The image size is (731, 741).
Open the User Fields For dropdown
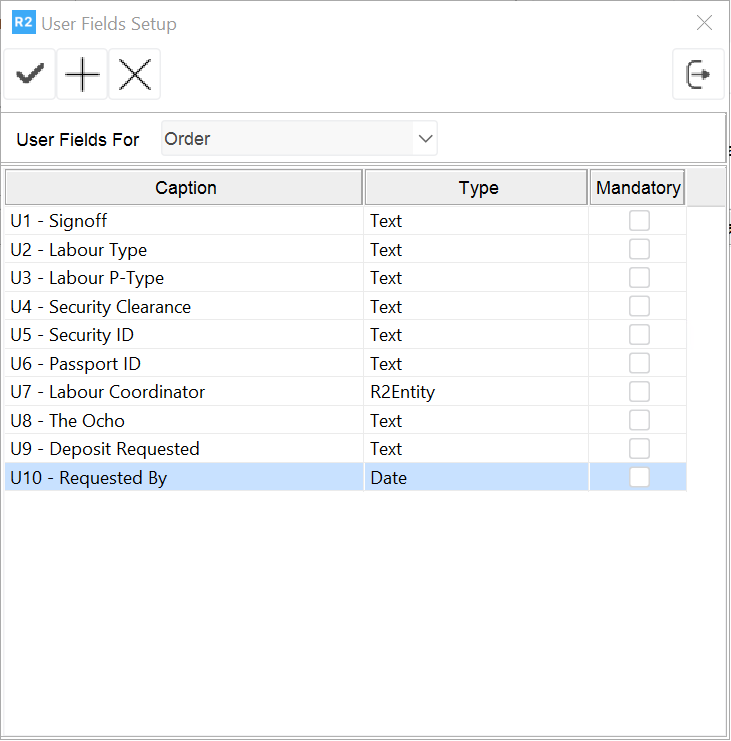pos(426,139)
